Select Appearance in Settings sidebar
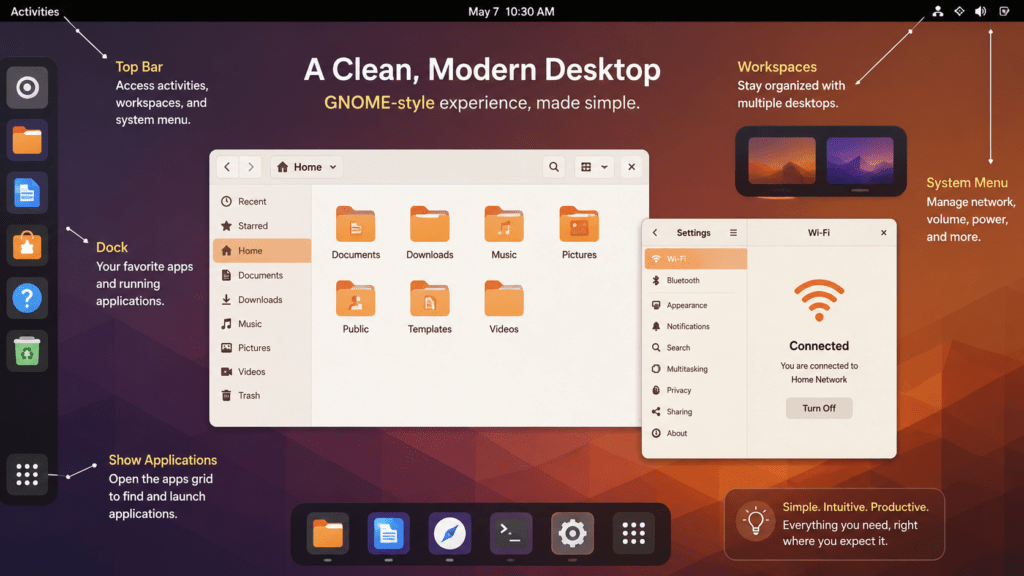Screen dimensions: 1024x576 pos(696,305)
